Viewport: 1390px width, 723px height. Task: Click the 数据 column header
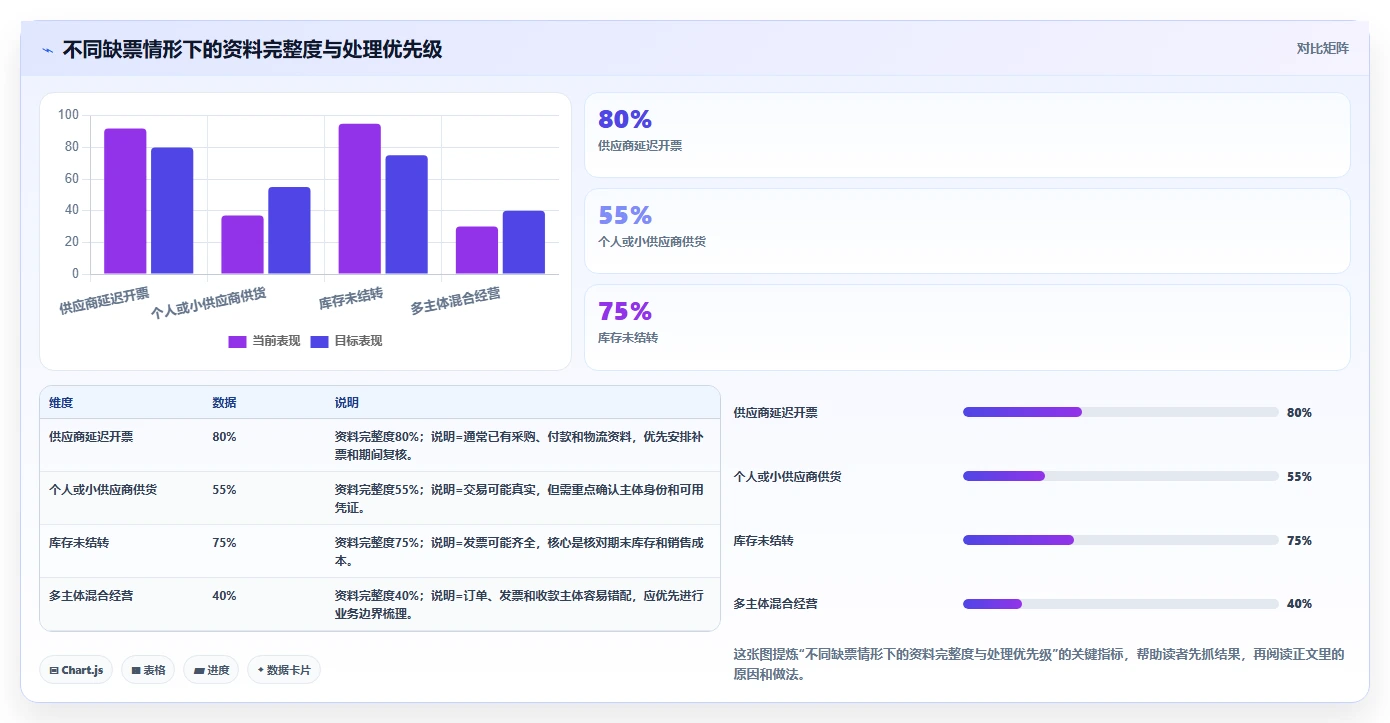224,403
